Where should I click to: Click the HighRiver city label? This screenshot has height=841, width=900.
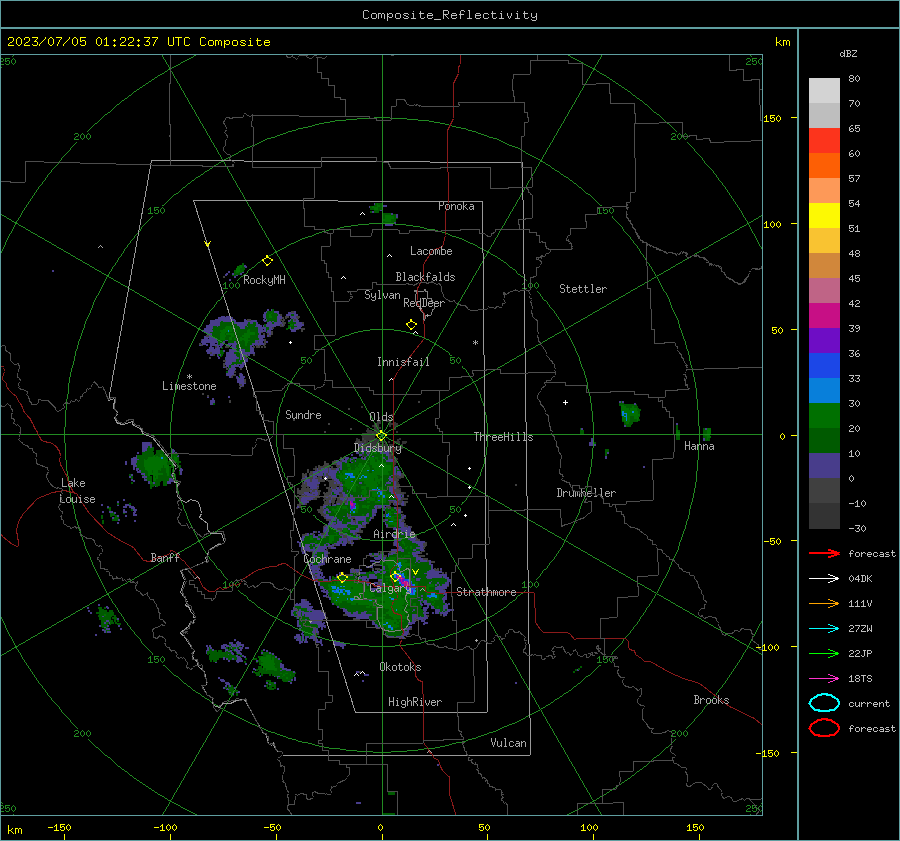[415, 702]
